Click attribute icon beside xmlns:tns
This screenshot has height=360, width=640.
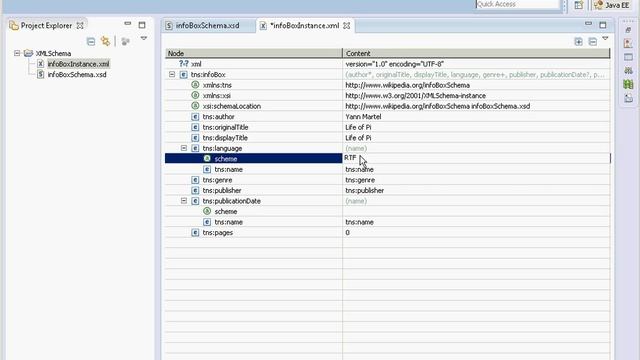tap(195, 85)
